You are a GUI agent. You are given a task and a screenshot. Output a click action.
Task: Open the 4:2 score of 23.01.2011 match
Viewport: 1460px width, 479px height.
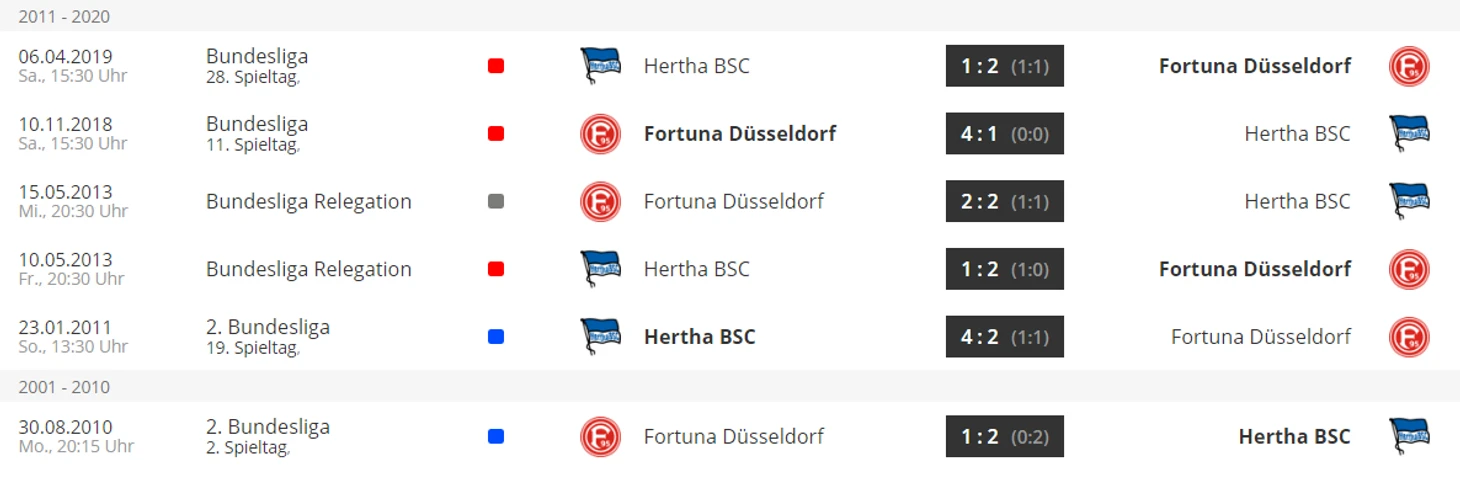(x=1004, y=337)
